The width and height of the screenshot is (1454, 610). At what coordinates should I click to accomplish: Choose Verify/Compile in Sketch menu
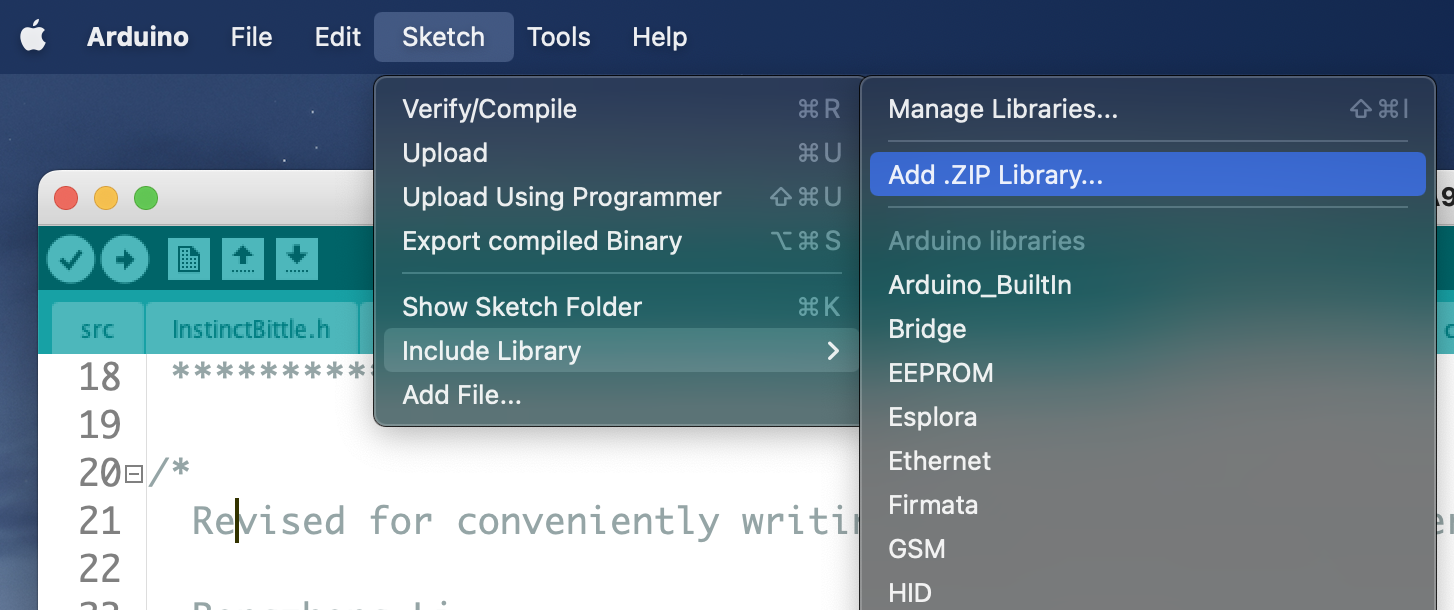489,109
